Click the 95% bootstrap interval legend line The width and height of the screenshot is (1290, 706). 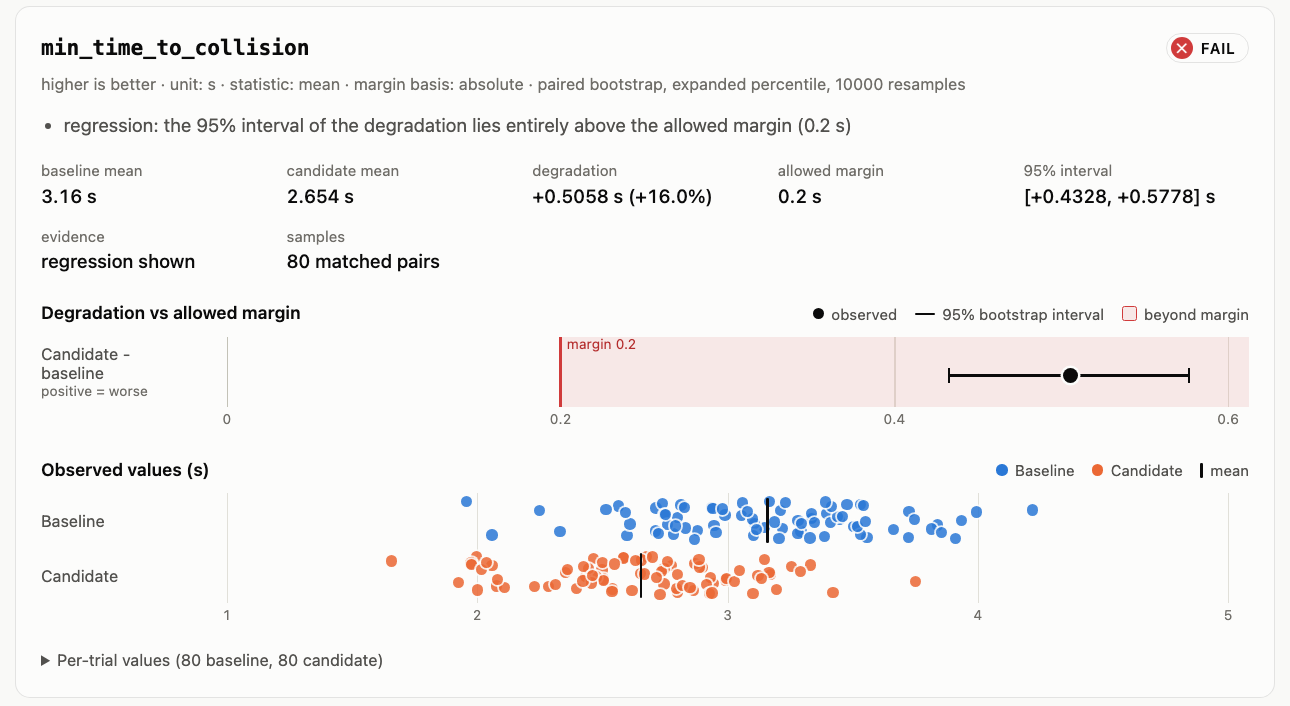pyautogui.click(x=925, y=314)
